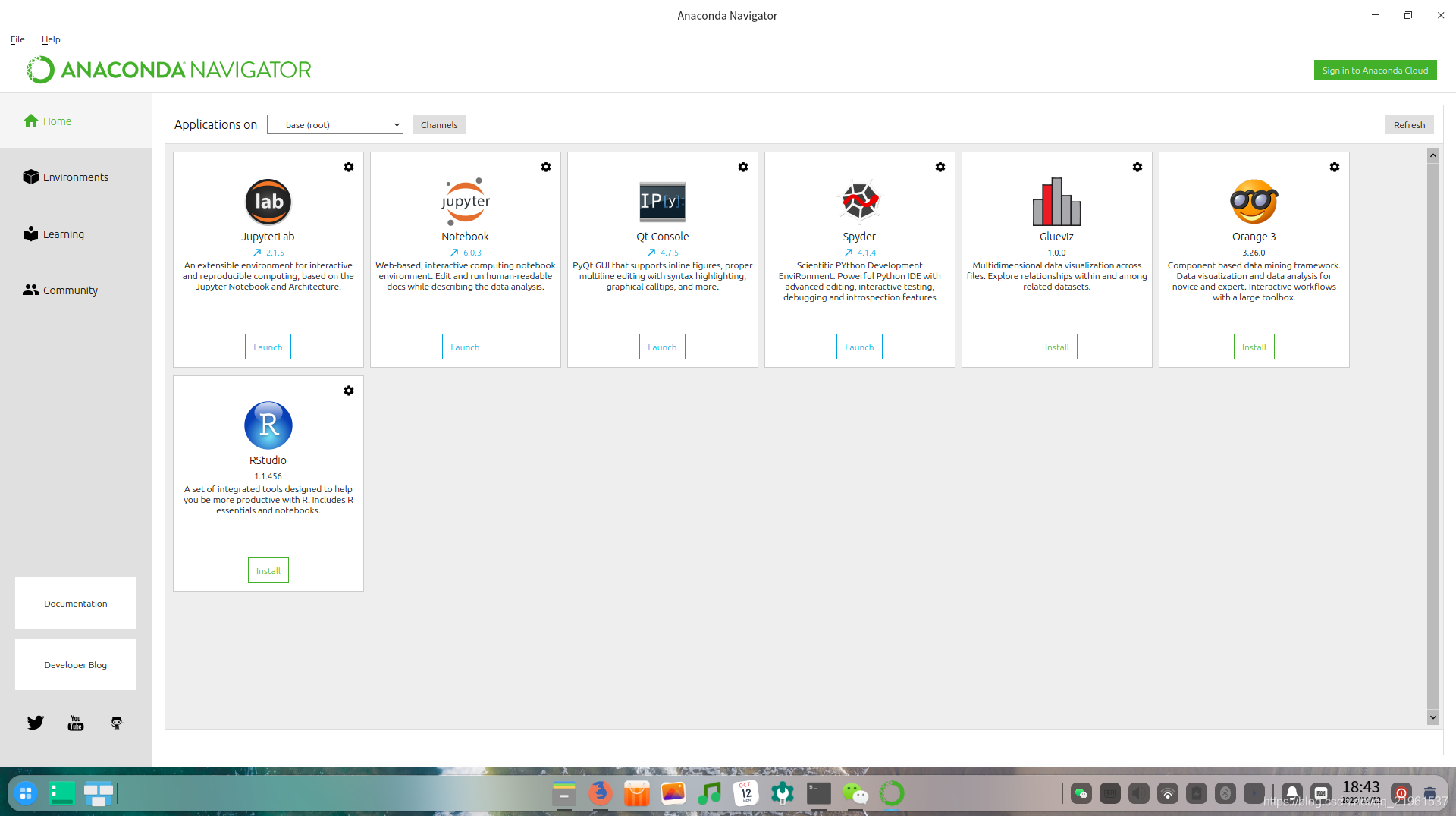Open the Qt Console gear options
Image resolution: width=1456 pixels, height=816 pixels.
(743, 167)
